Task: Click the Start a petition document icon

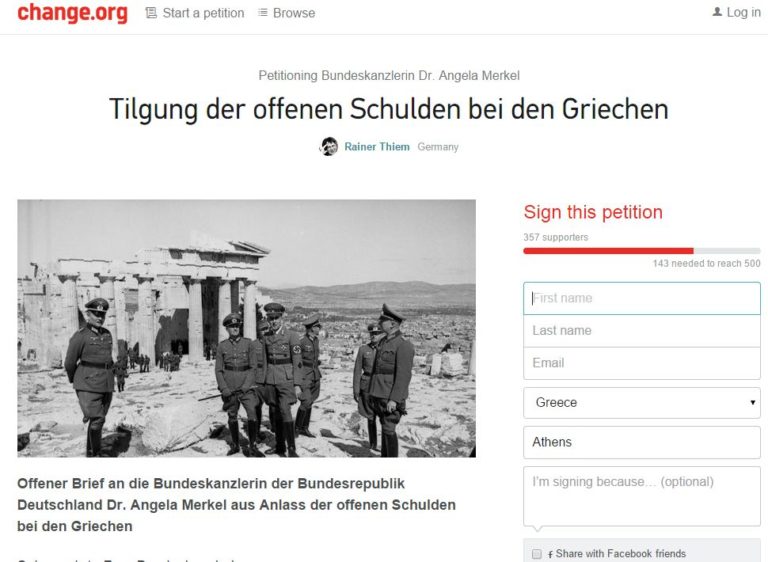Action: (x=151, y=13)
